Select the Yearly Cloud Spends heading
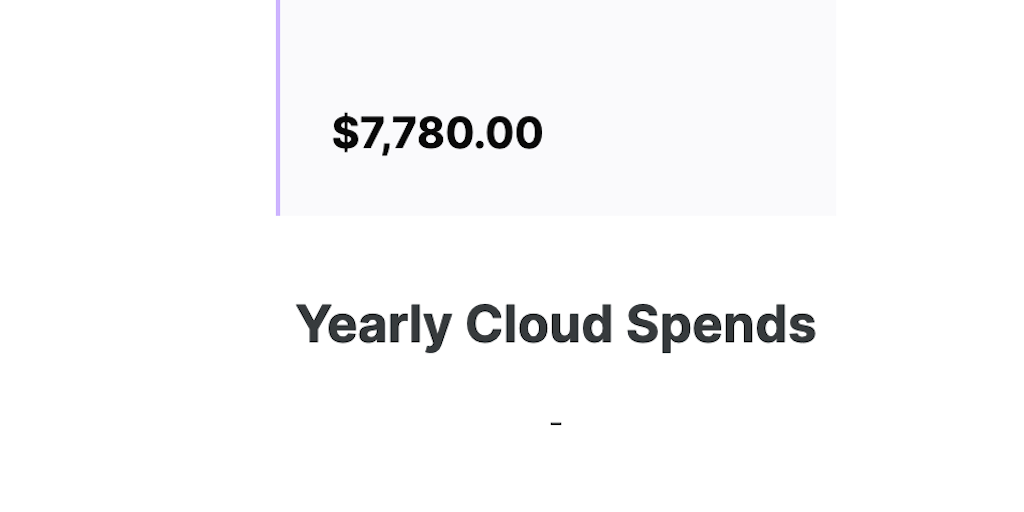This screenshot has width=1024, height=512. pyautogui.click(x=555, y=325)
